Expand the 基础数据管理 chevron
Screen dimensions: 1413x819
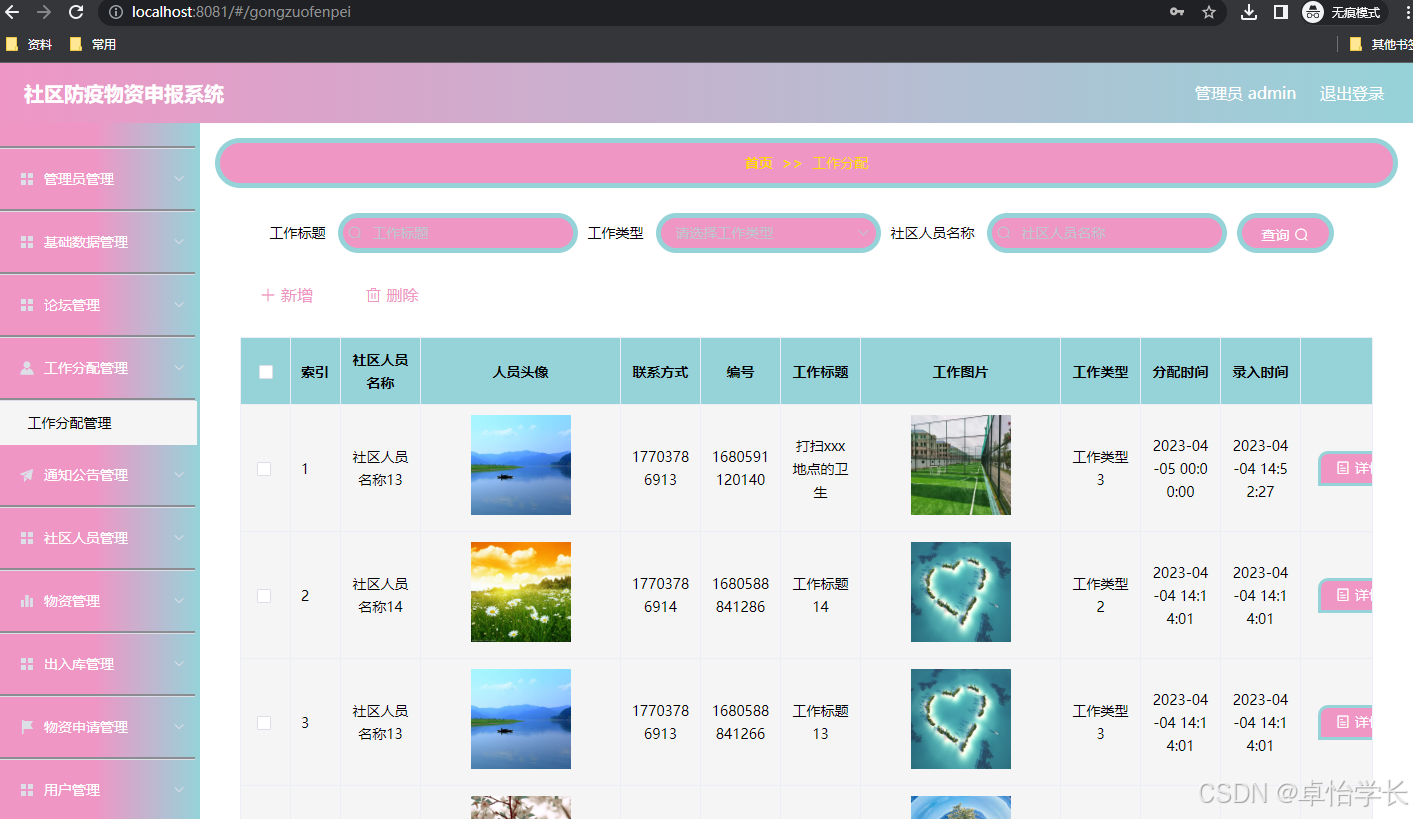179,242
